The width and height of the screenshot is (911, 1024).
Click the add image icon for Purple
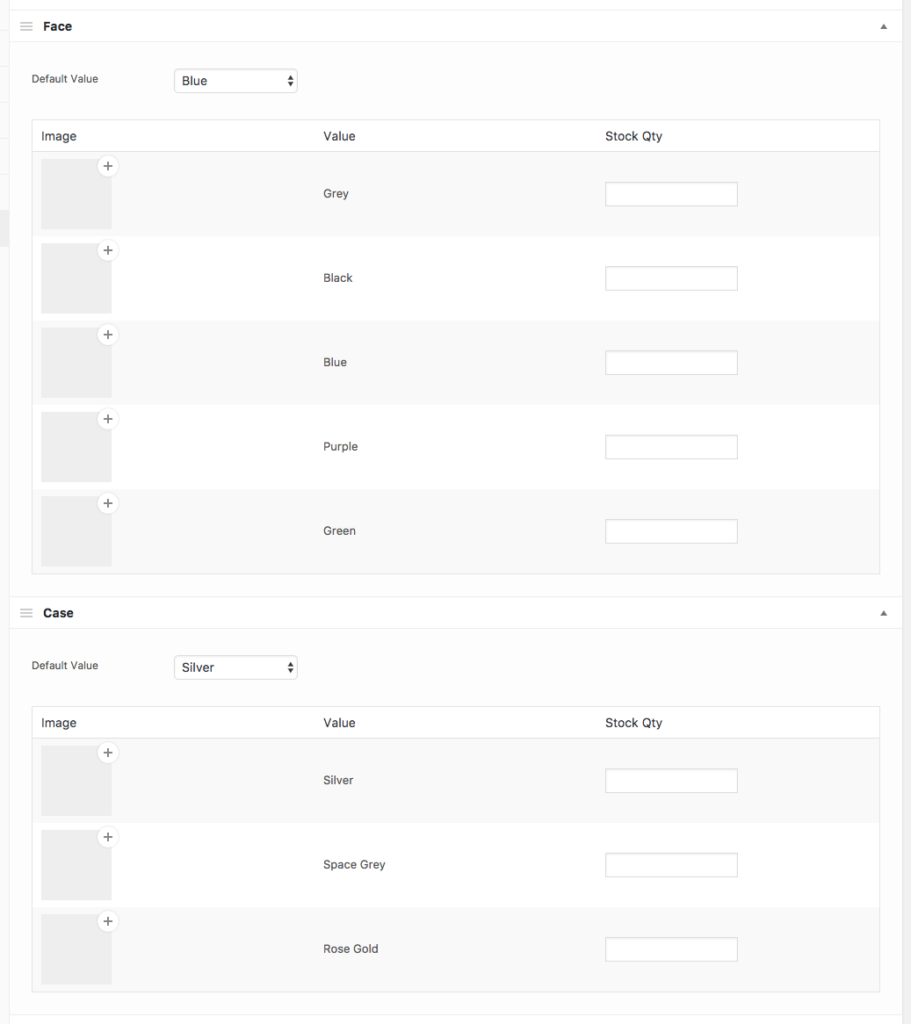coord(108,419)
